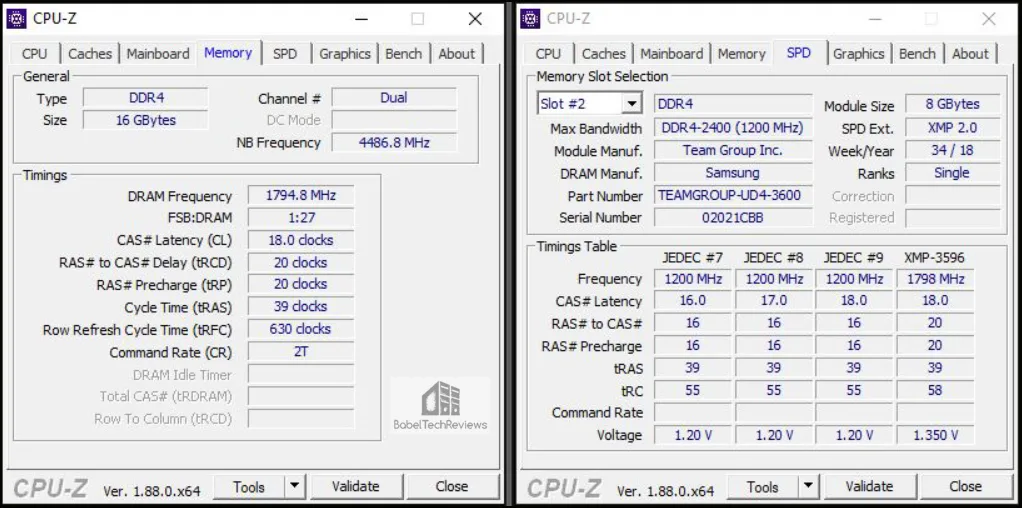Screen dimensions: 1022x508
Task: Click the NB Frequency value 4486.8 MHz
Action: point(394,142)
